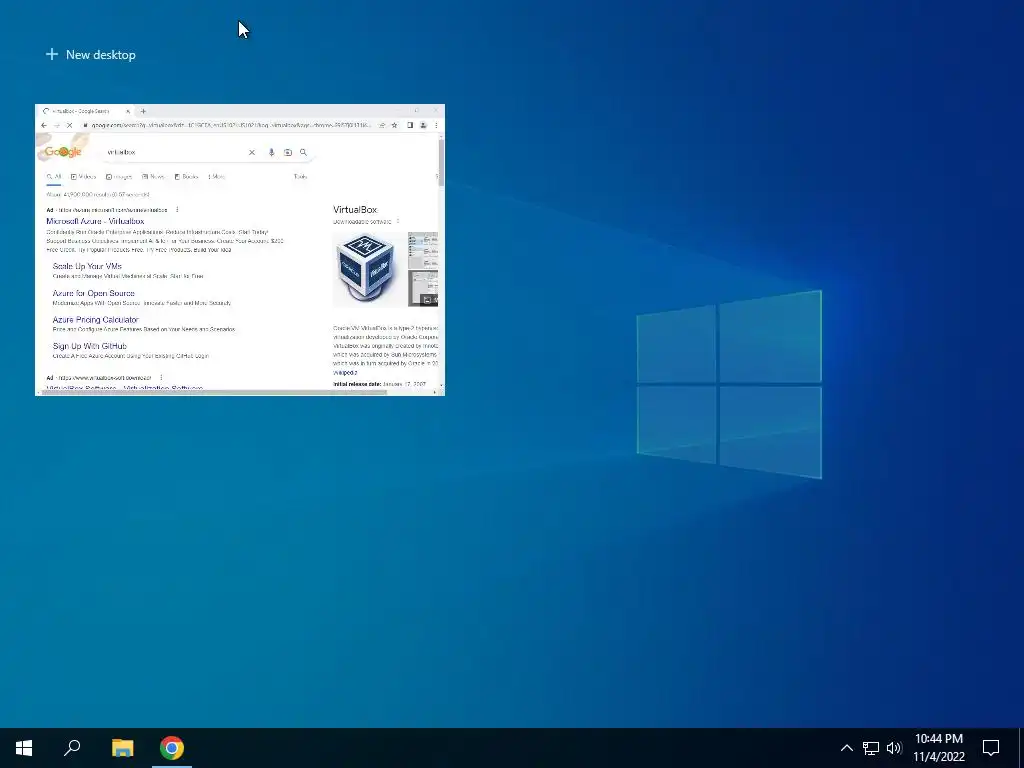Search by image with the camera icon

tap(287, 152)
